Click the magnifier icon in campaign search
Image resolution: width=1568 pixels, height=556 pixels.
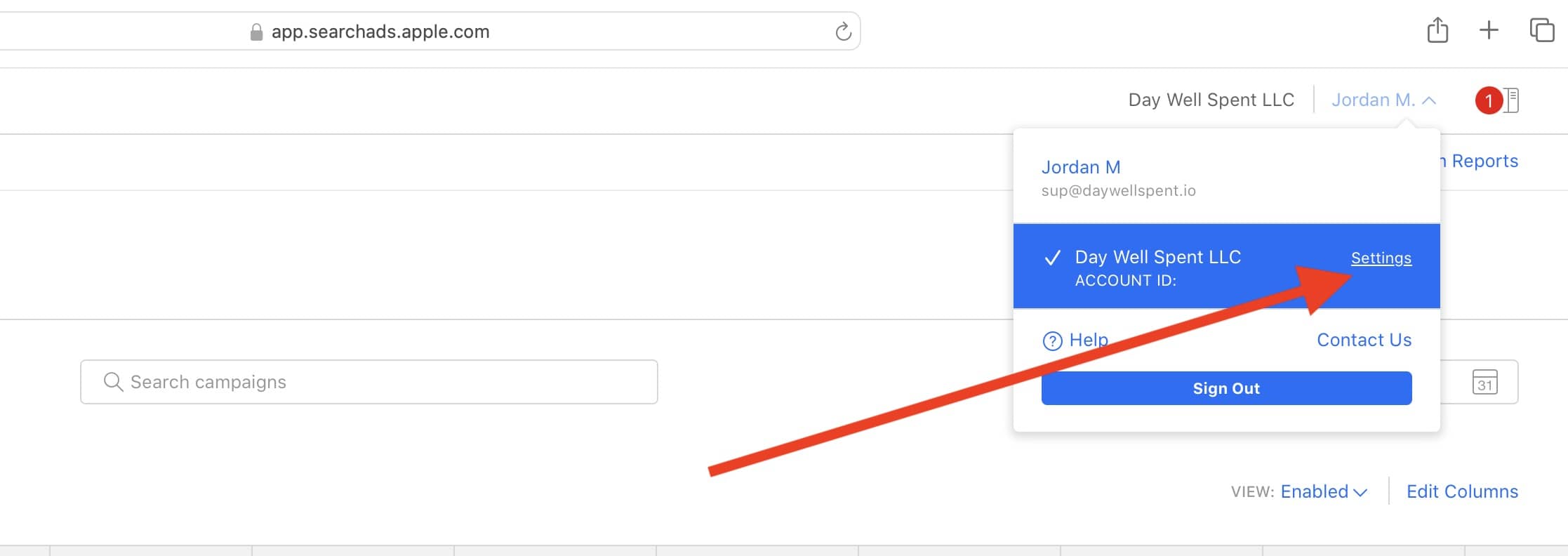pyautogui.click(x=112, y=382)
